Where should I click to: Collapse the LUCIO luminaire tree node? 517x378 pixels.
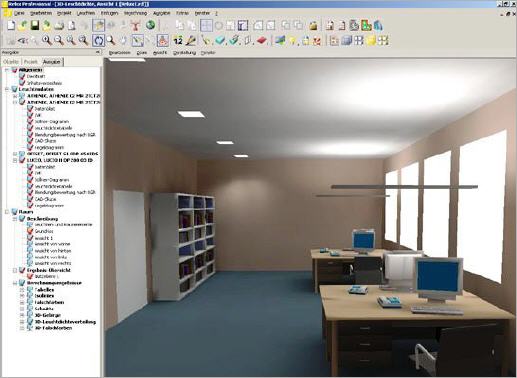(x=15, y=160)
